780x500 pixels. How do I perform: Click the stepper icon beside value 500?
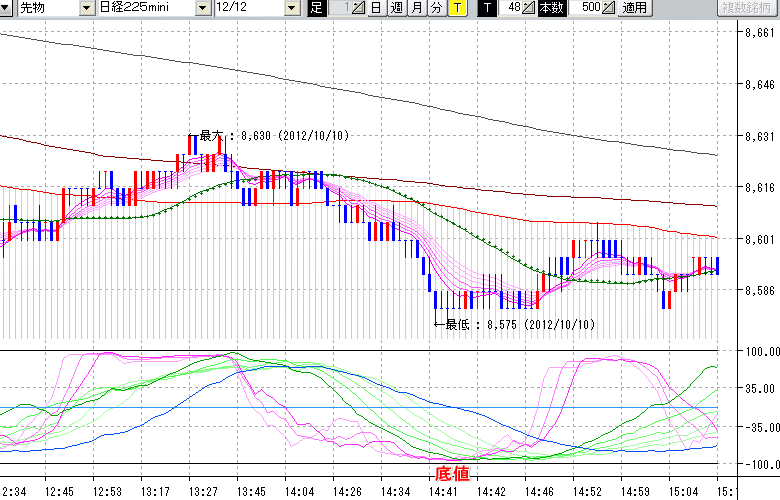[x=609, y=8]
